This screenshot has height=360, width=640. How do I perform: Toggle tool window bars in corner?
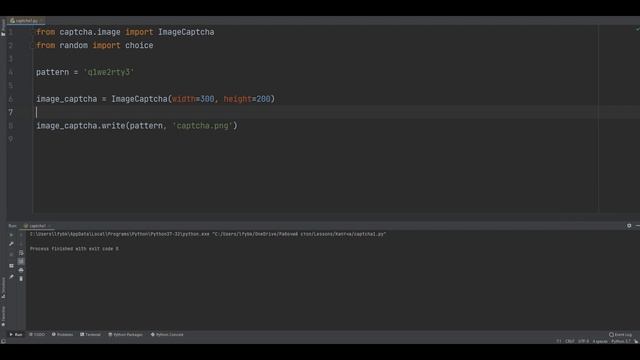tap(3, 341)
